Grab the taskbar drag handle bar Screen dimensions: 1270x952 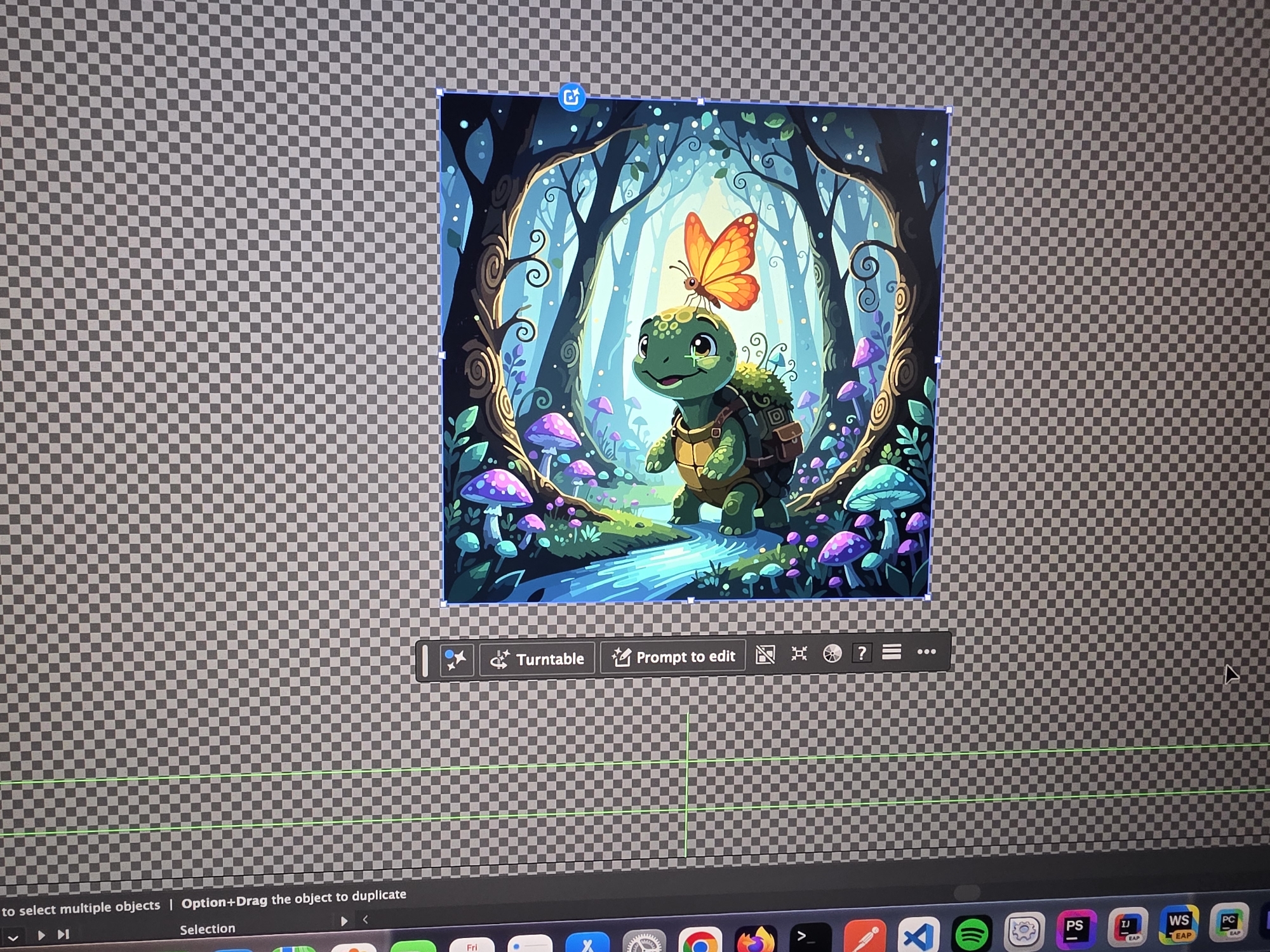coord(425,661)
